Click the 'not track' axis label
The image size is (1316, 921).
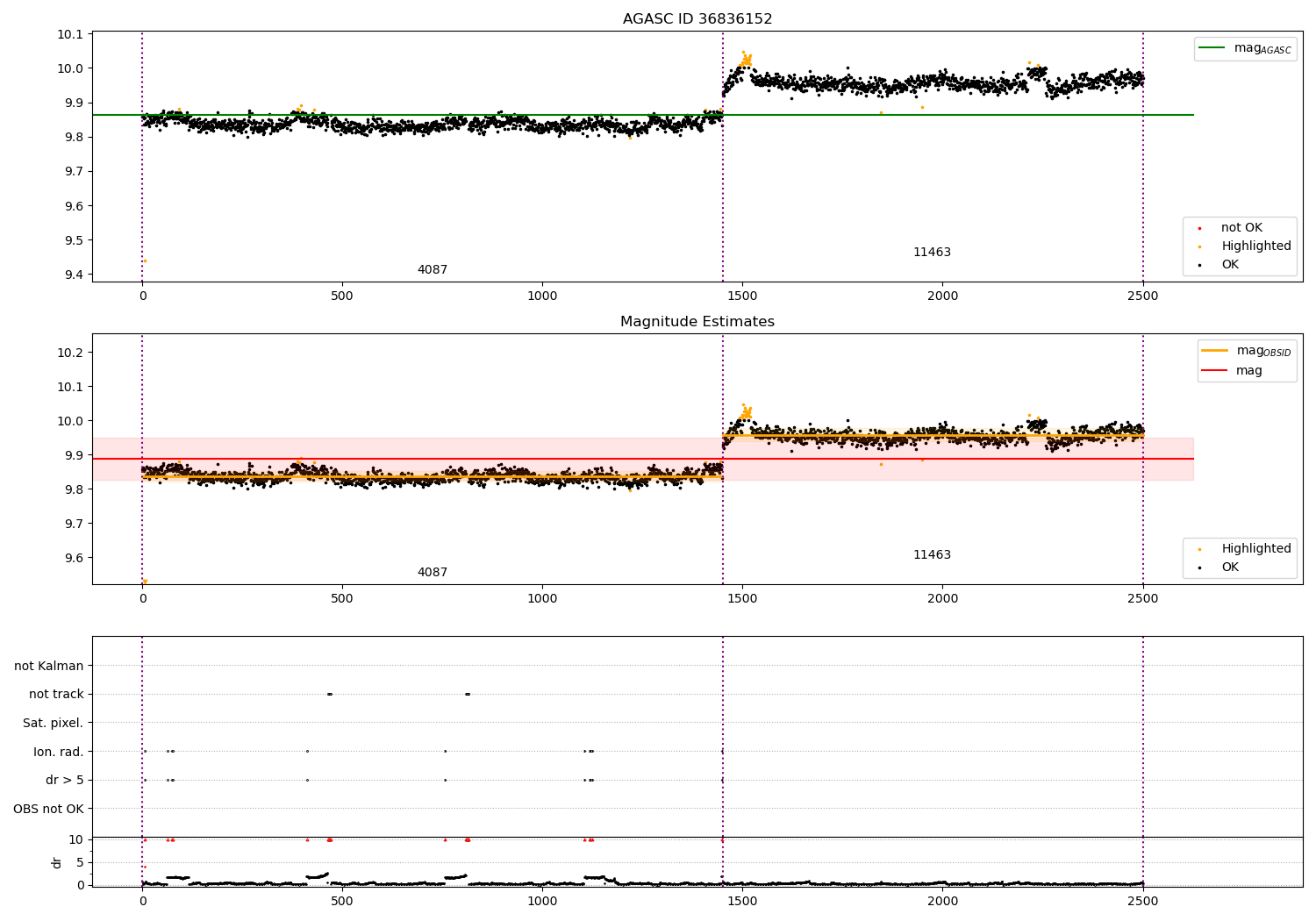(56, 695)
